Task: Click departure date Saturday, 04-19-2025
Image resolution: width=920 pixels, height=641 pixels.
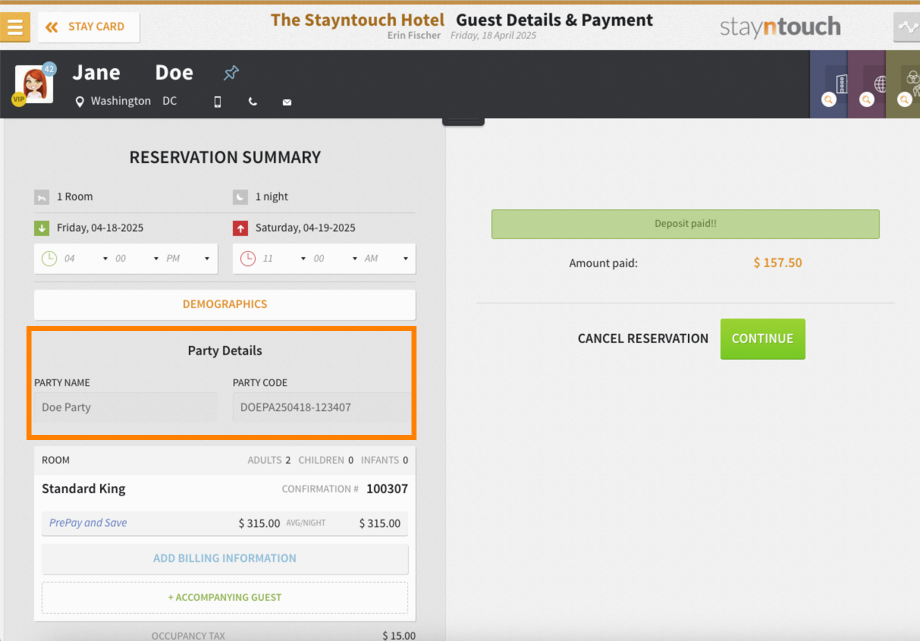Action: pos(305,228)
